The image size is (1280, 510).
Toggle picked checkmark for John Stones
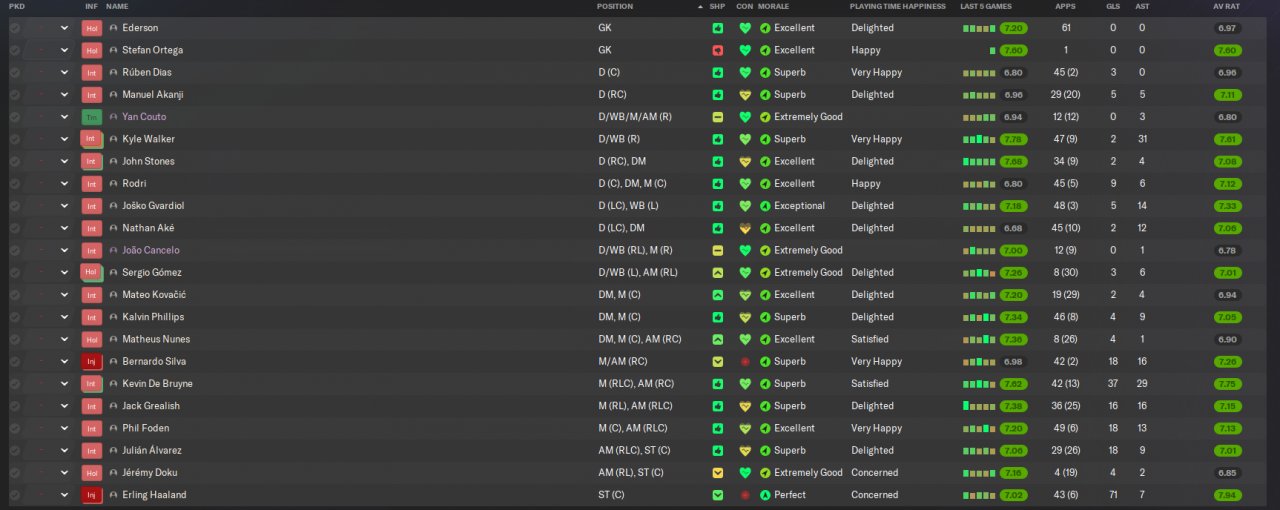tap(14, 161)
